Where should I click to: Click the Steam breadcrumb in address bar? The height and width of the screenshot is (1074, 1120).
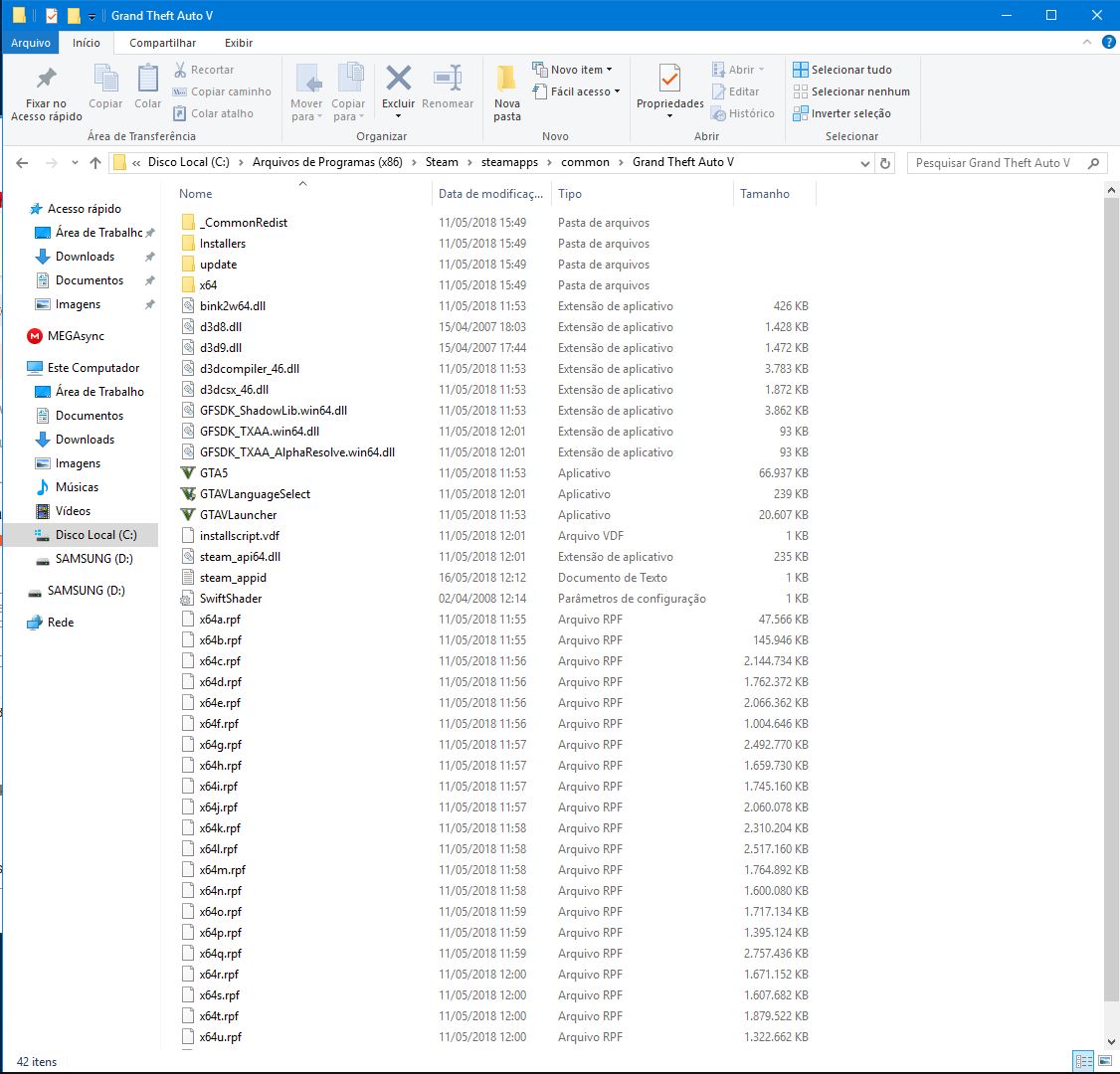[x=443, y=162]
